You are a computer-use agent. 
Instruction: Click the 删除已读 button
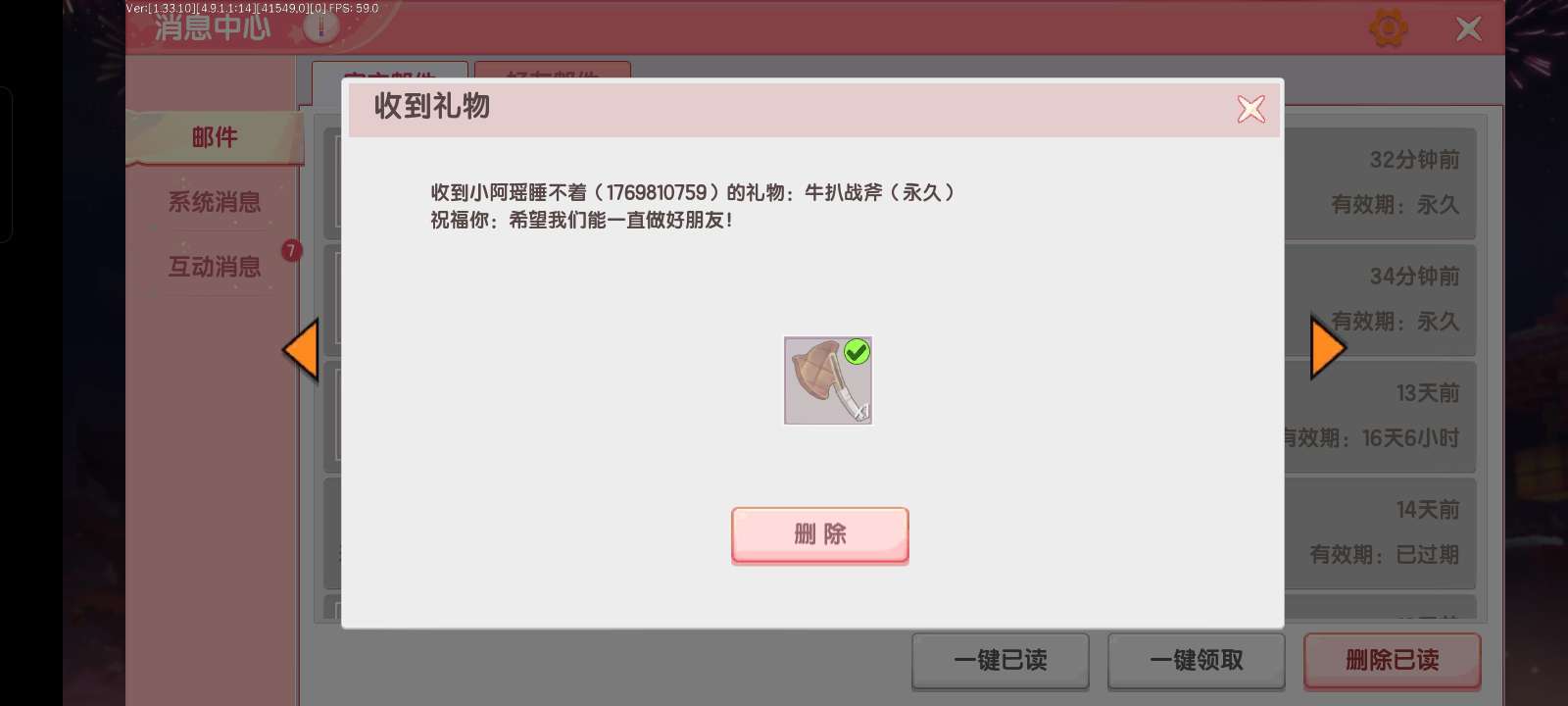tap(1392, 661)
